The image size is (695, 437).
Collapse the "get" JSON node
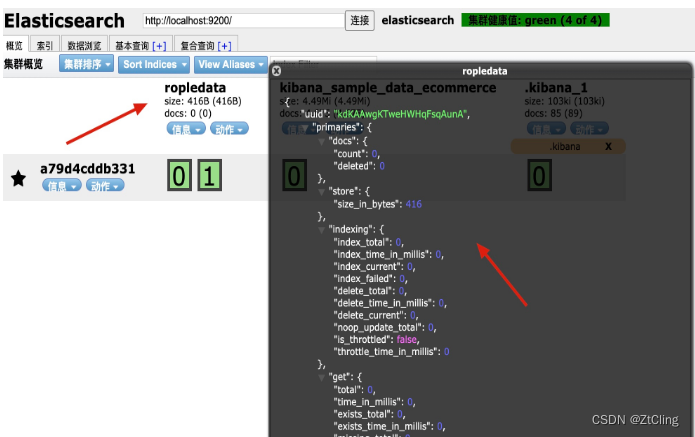coord(321,378)
